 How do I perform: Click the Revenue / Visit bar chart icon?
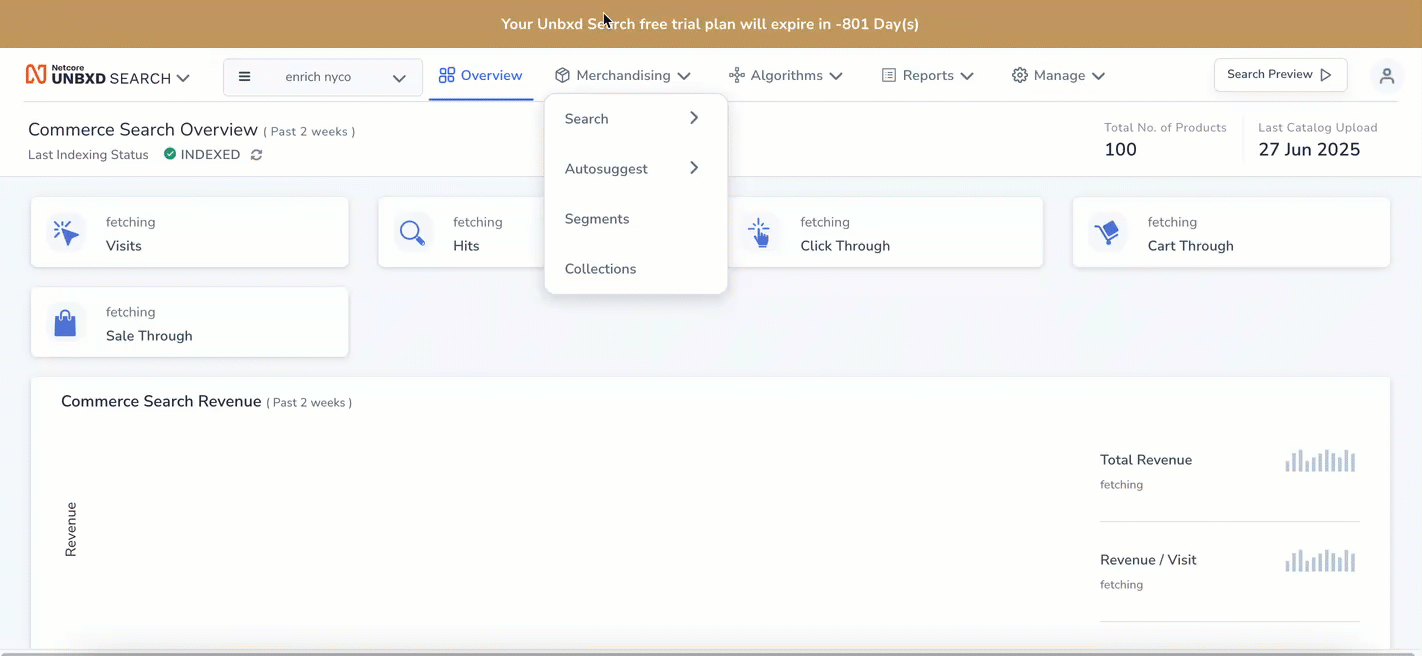point(1320,560)
